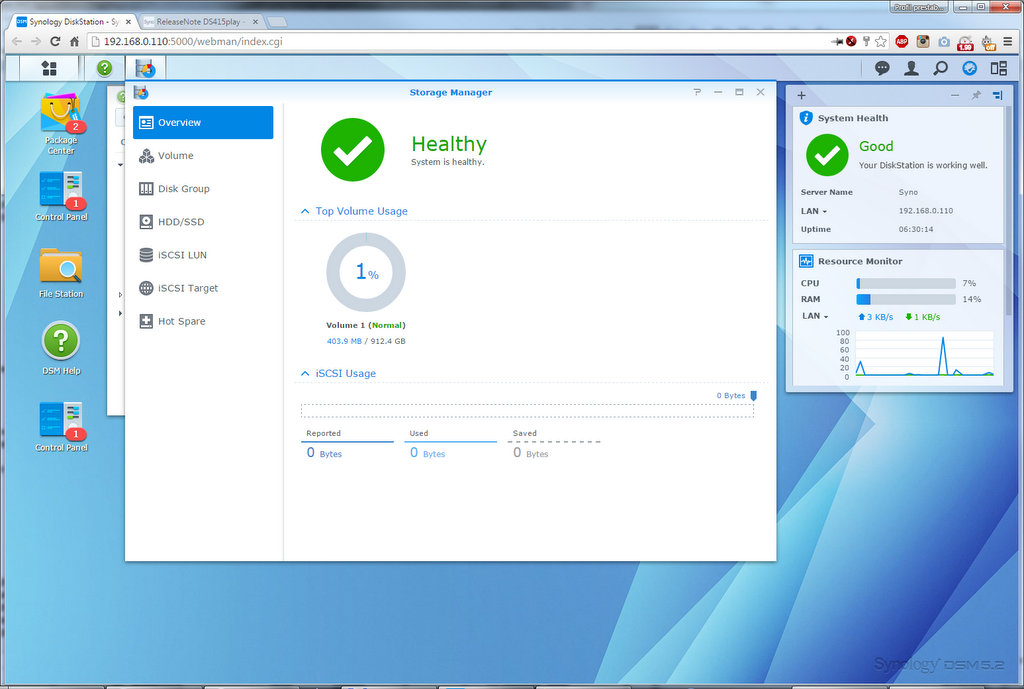
Task: Switch to ReleaseNote DS415play browser tab
Action: (x=199, y=22)
